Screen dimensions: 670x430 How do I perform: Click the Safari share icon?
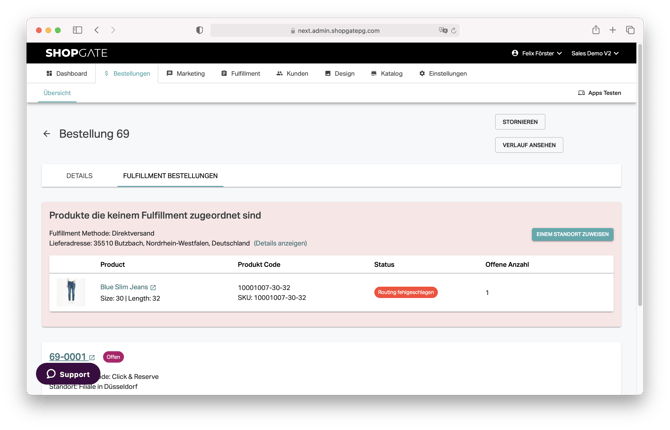point(596,30)
